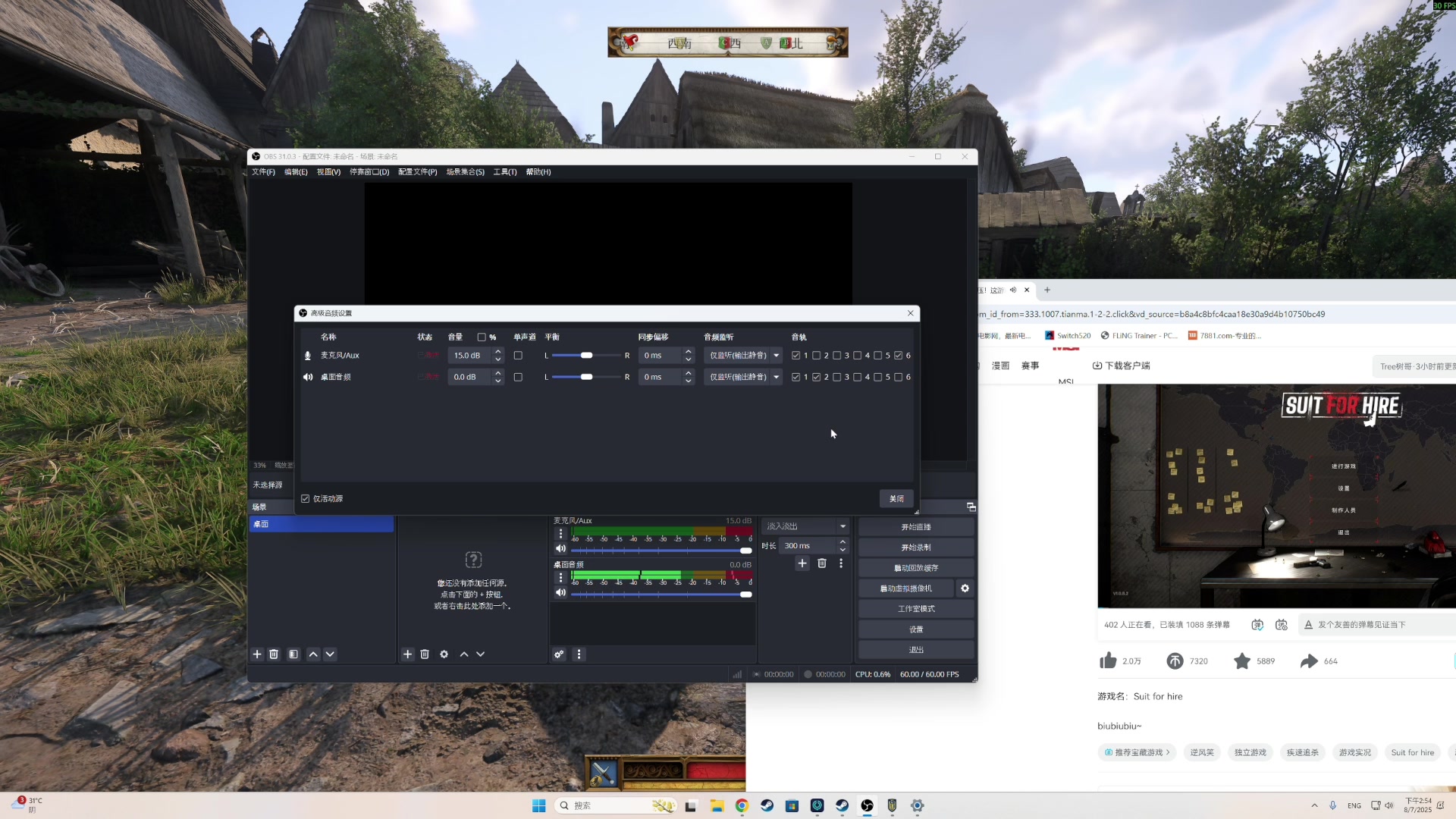Decrease 桌面音频 volume 0.0 dB stepper down
Image resolution: width=1456 pixels, height=819 pixels.
click(498, 381)
